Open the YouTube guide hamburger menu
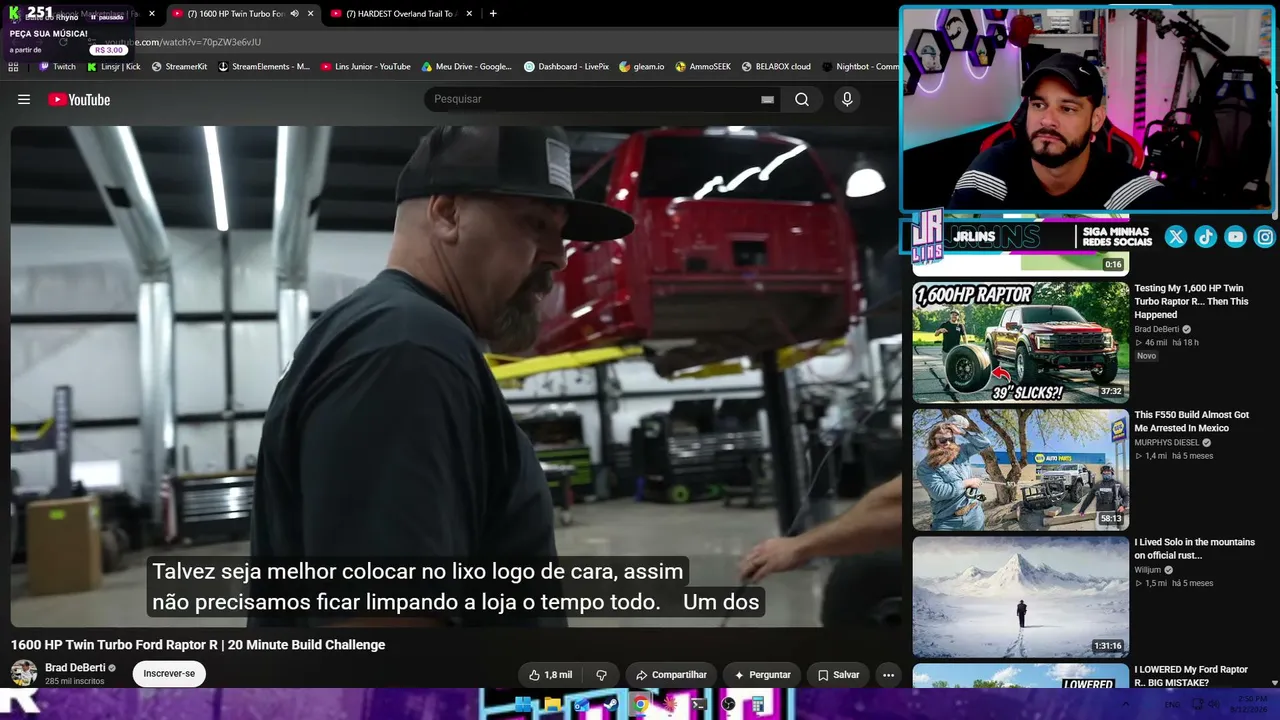1280x720 pixels. click(24, 99)
